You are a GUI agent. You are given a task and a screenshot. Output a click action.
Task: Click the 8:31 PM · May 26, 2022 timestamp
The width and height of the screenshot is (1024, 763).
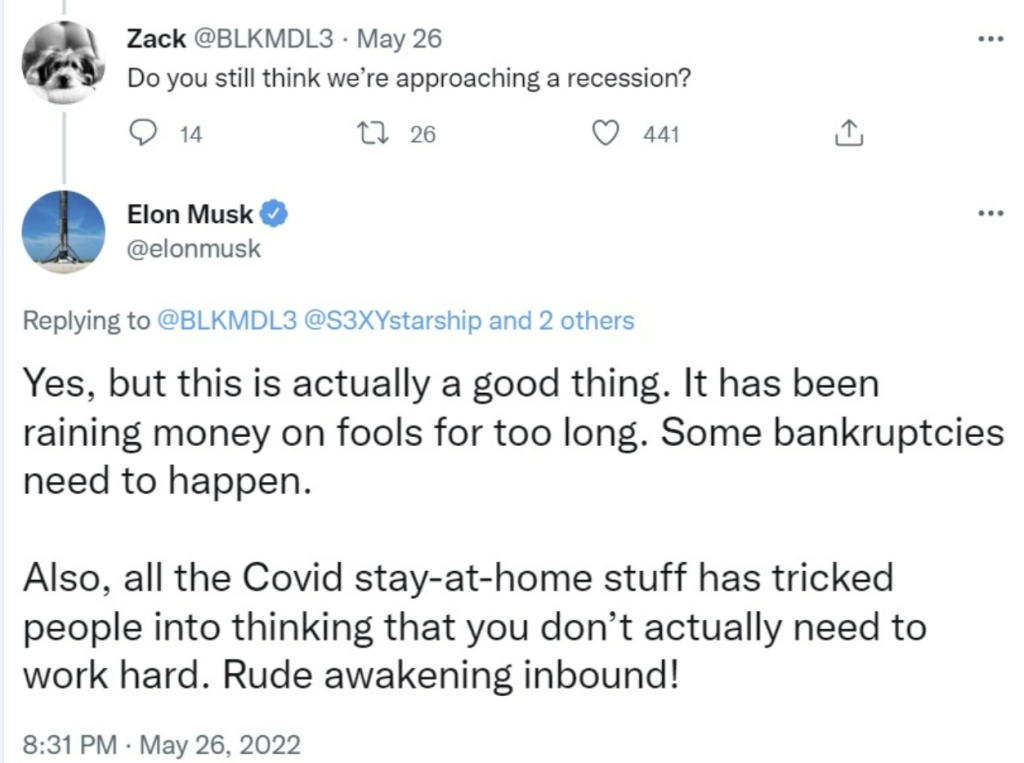coord(162,745)
